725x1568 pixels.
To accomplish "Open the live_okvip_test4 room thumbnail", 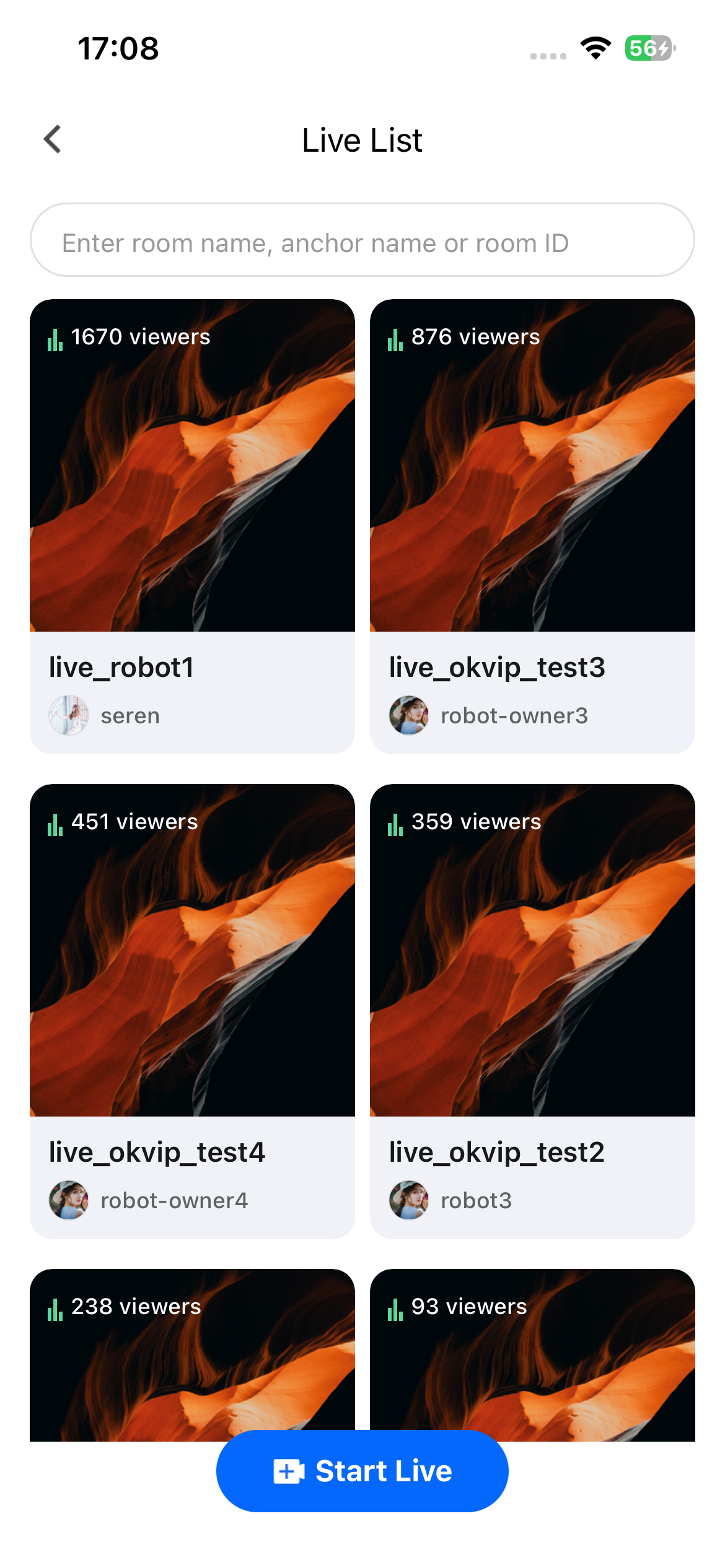I will click(192, 950).
